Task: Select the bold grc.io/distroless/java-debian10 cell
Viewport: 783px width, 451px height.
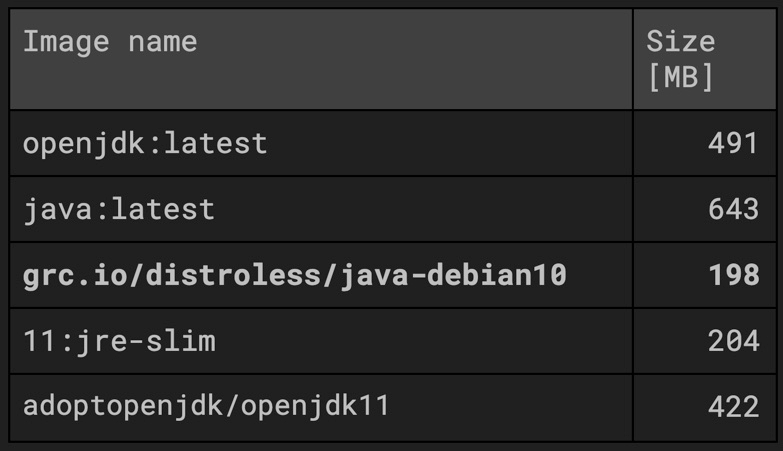Action: pyautogui.click(x=294, y=275)
